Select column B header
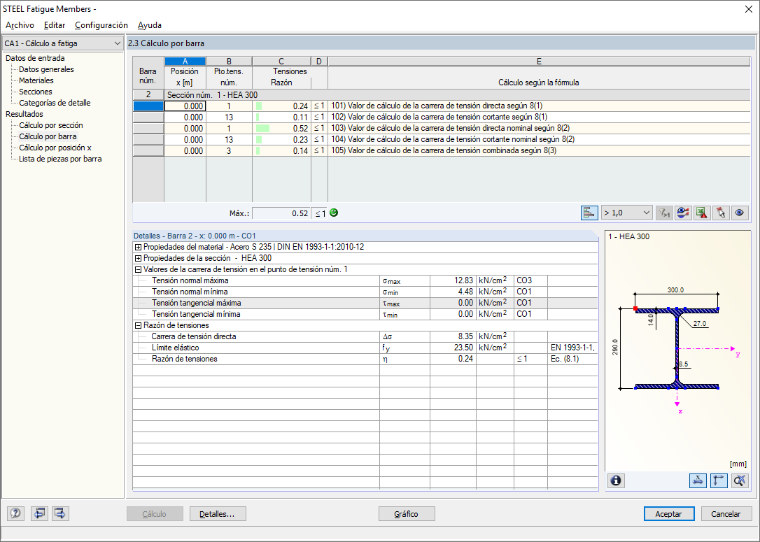Viewport: 760px width, 542px height. [229, 61]
